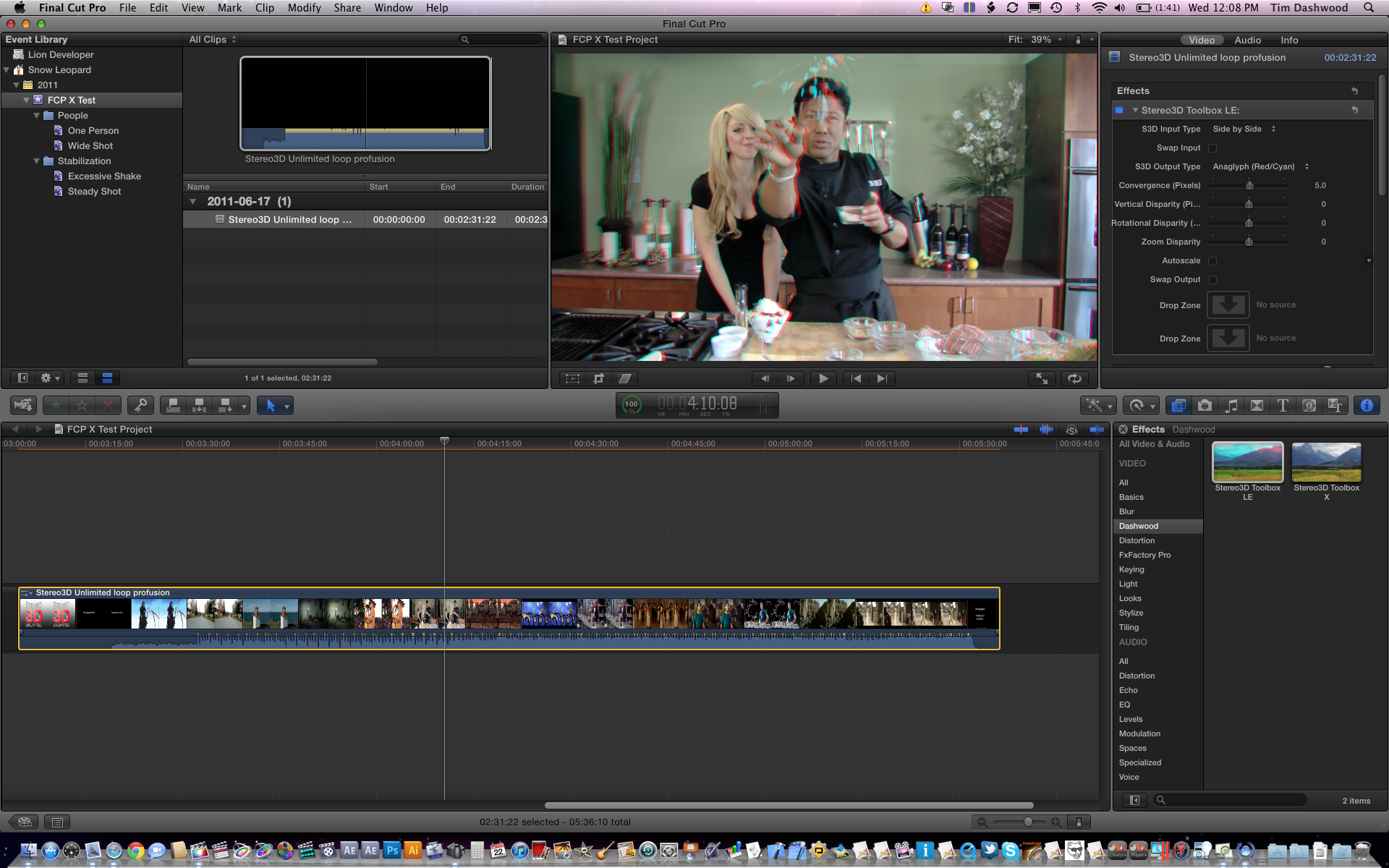
Task: Click connect clip to primary storyline icon
Action: [173, 406]
